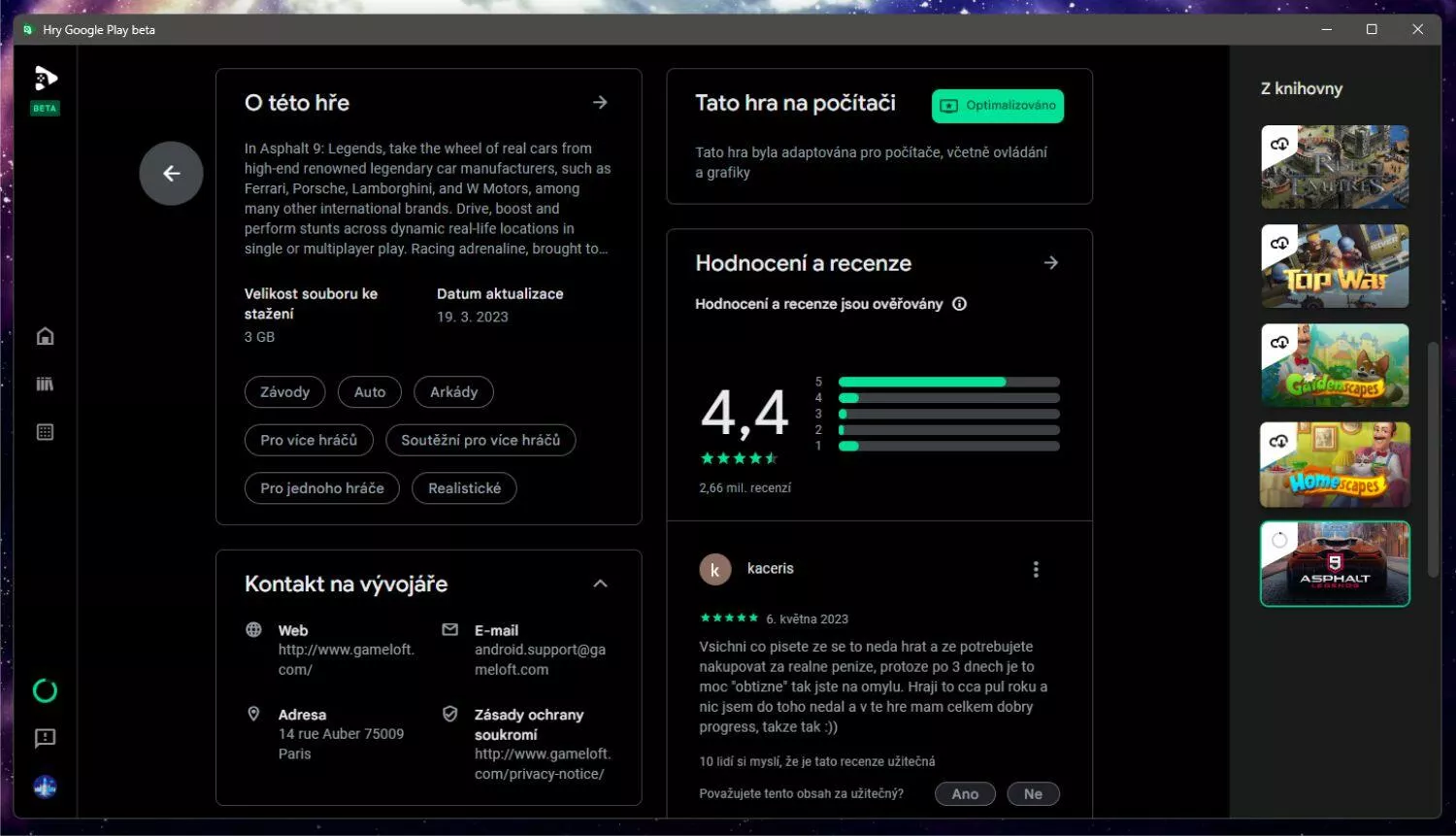Viewport: 1456px width, 836px height.
Task: Select the 'Realistické' tag chip
Action: click(x=465, y=488)
